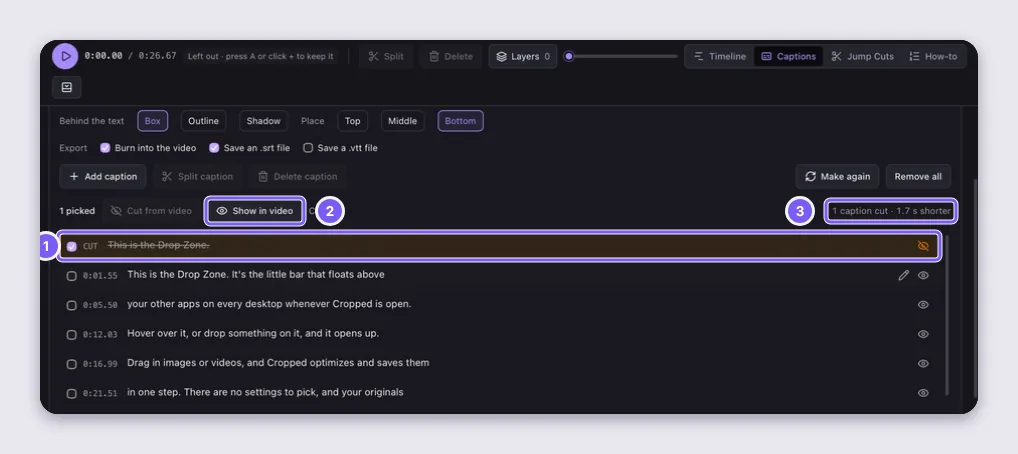Tick the checkbox for the 0:05.50 caption
This screenshot has height=454, width=1018.
coord(71,305)
